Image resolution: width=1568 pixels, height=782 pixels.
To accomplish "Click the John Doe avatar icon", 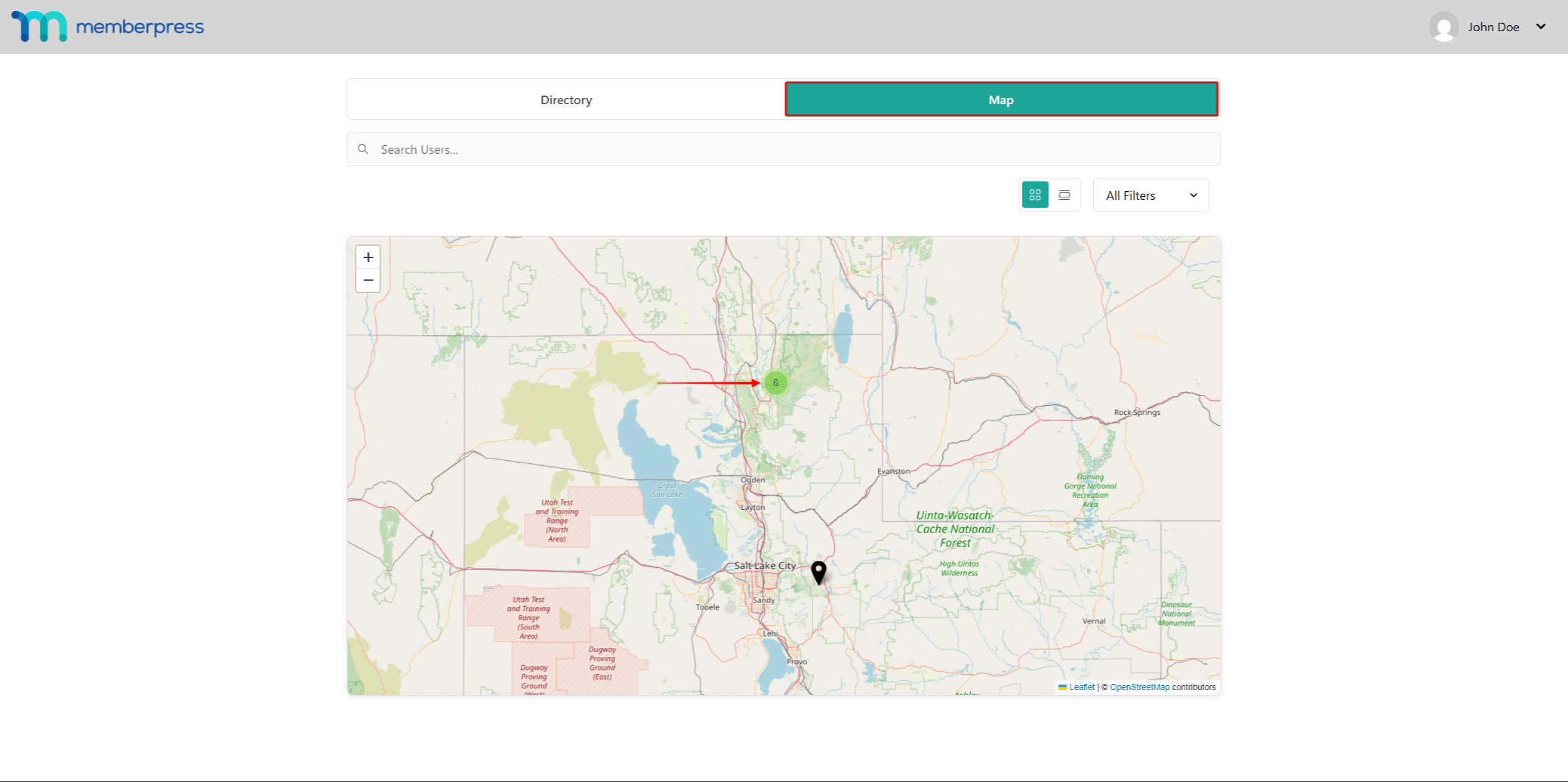I will (x=1443, y=26).
